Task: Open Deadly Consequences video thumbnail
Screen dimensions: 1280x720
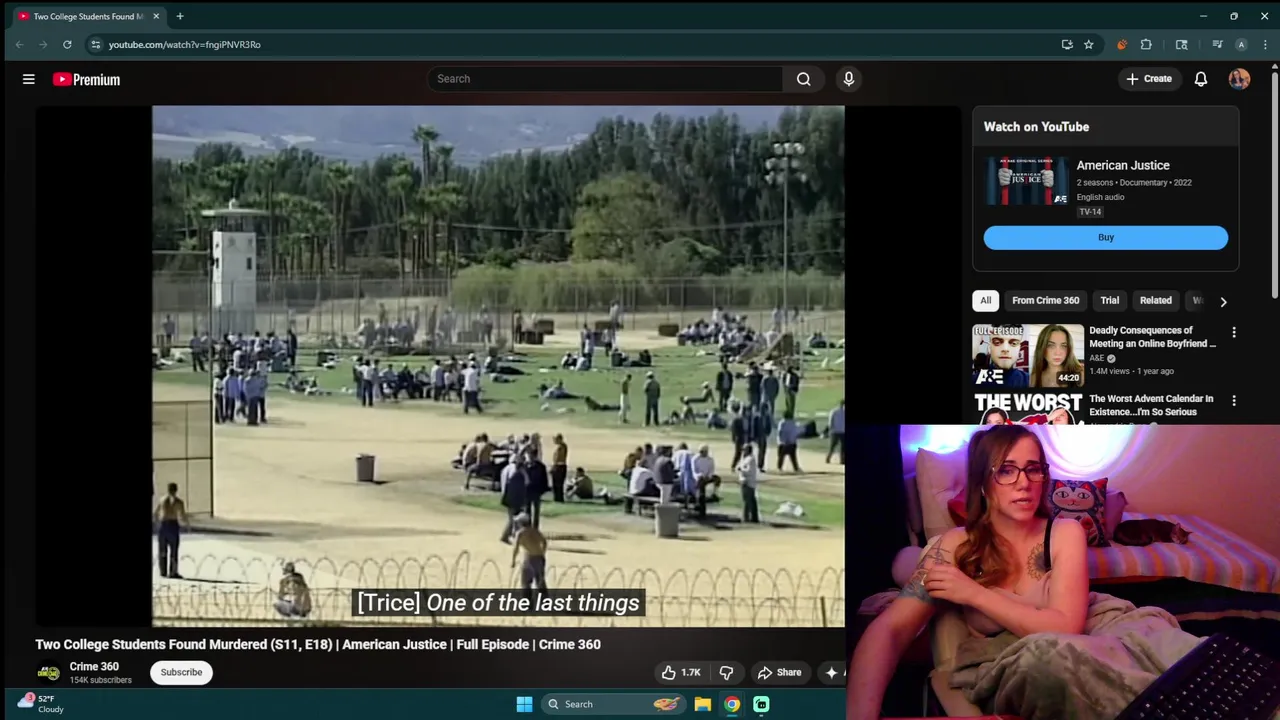Action: pos(1028,355)
